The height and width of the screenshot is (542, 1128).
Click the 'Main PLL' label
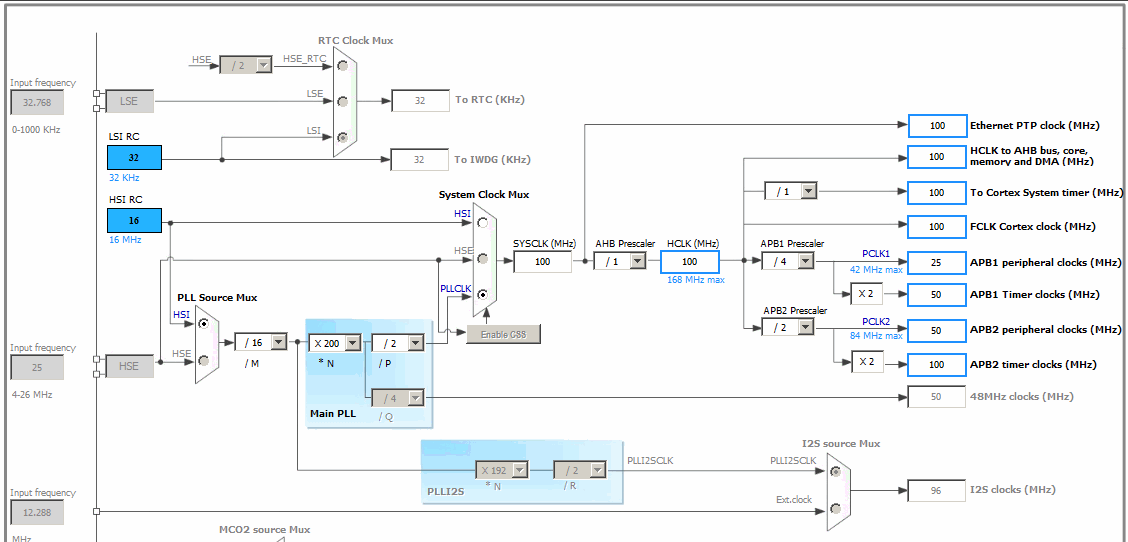click(x=332, y=414)
